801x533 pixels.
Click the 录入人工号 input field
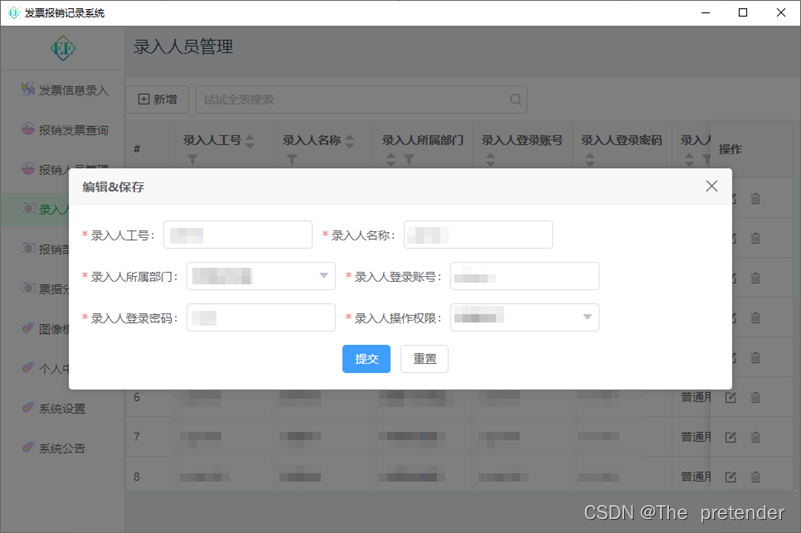coord(238,235)
